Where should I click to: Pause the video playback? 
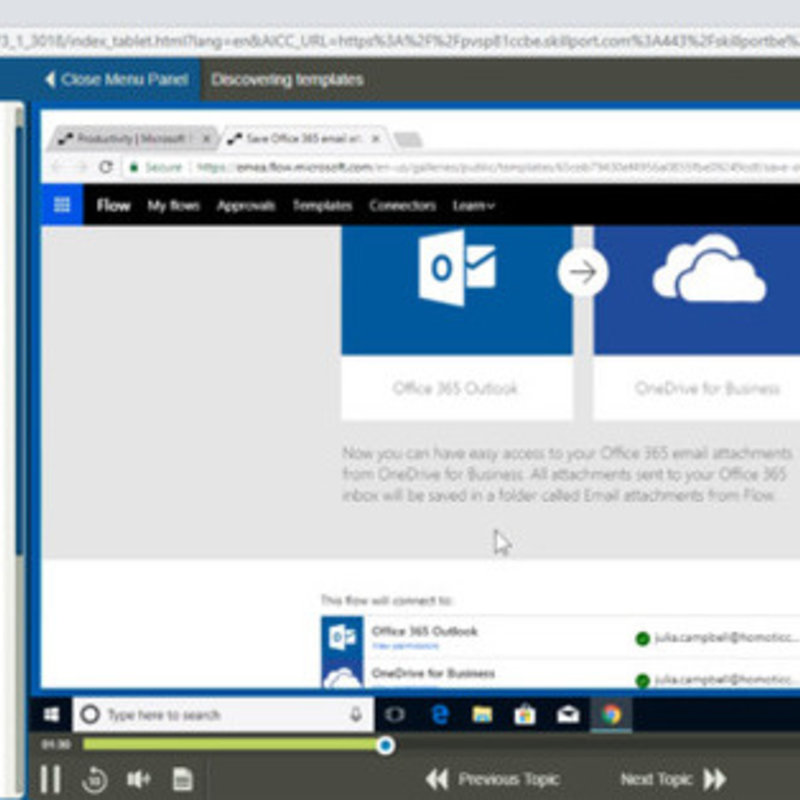[x=51, y=779]
